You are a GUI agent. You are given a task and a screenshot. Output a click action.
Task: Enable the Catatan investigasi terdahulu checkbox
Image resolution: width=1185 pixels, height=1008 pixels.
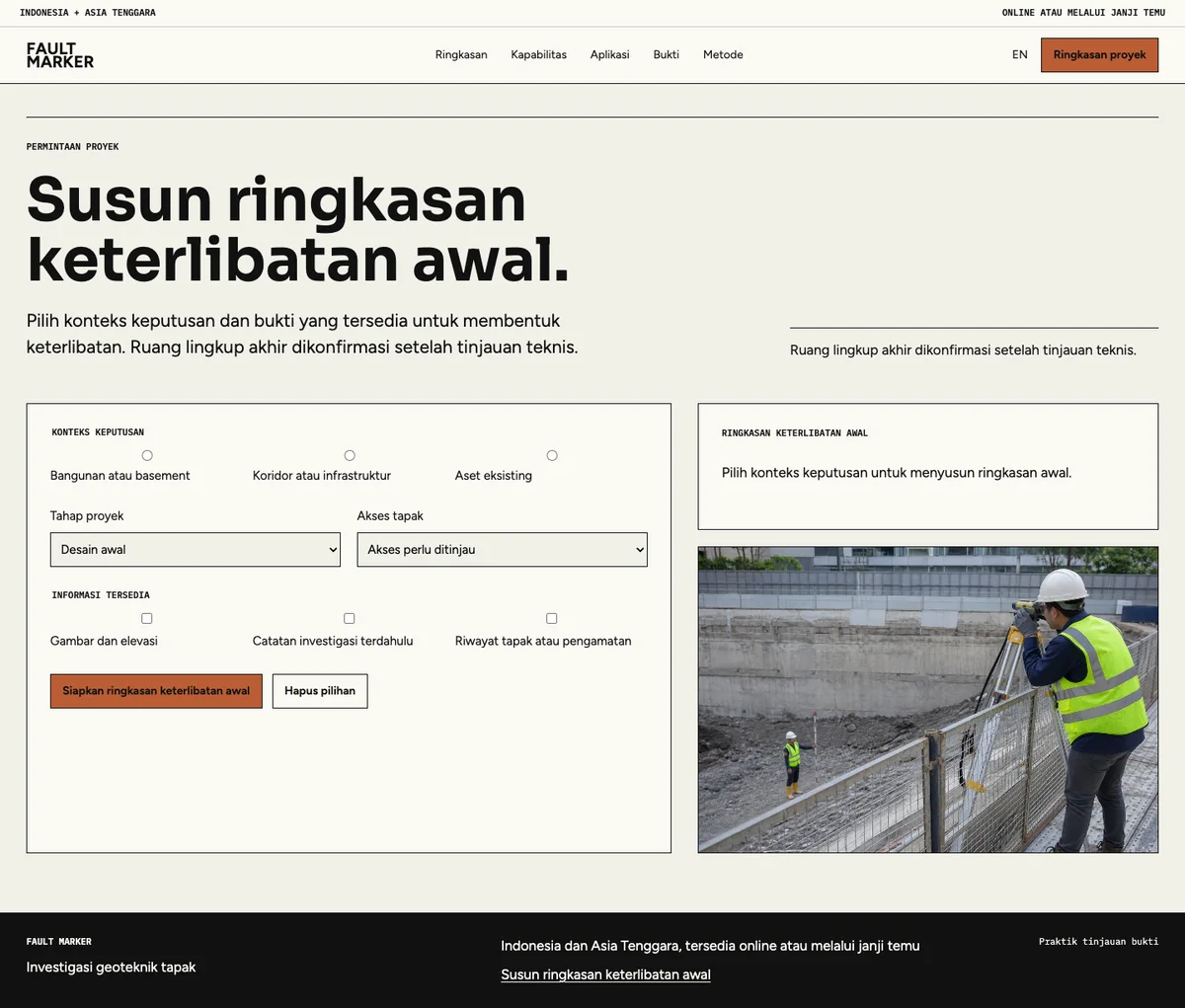click(350, 618)
